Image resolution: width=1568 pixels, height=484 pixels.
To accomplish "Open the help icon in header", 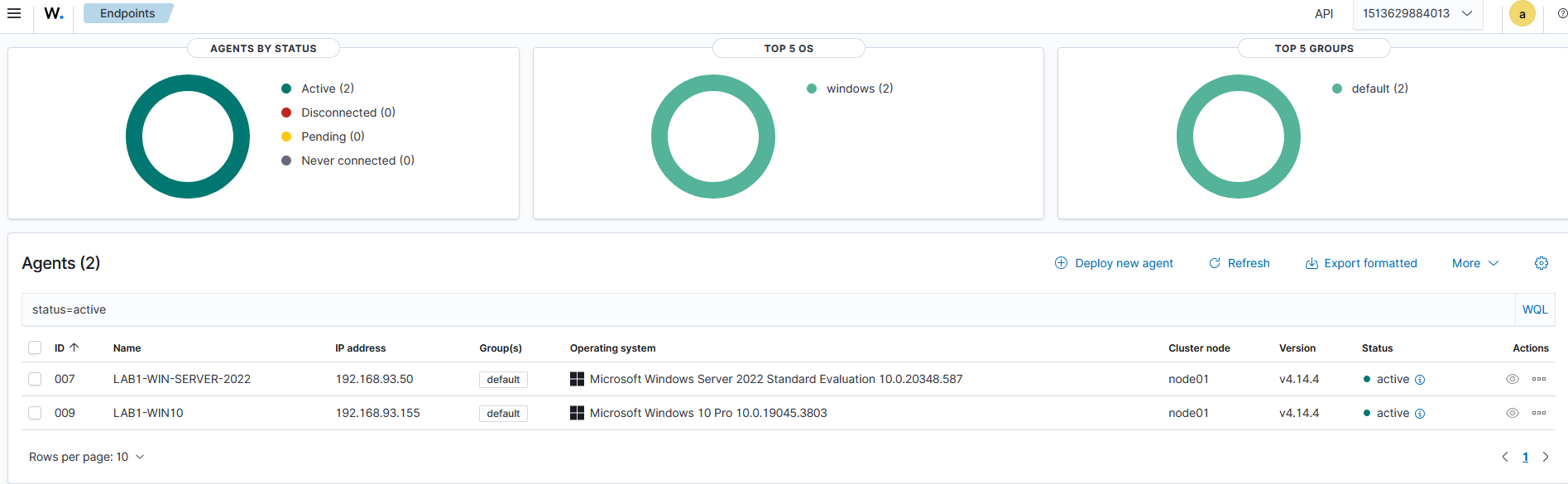I will 1562,13.
